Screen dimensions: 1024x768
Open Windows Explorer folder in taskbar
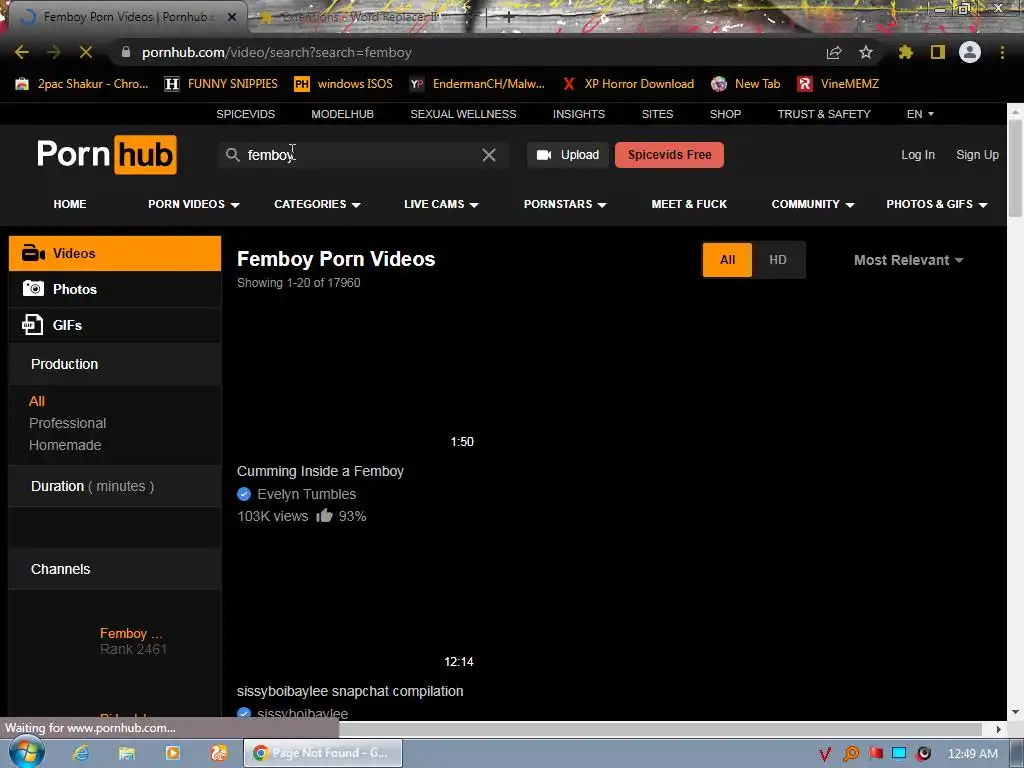point(127,753)
